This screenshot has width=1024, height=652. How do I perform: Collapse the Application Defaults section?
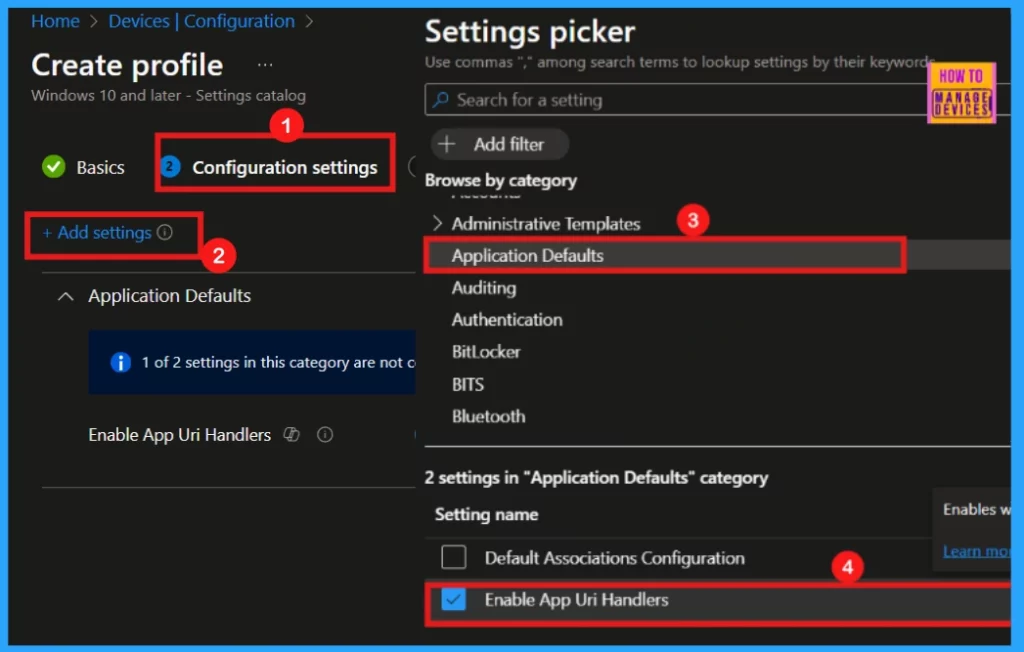coord(65,296)
